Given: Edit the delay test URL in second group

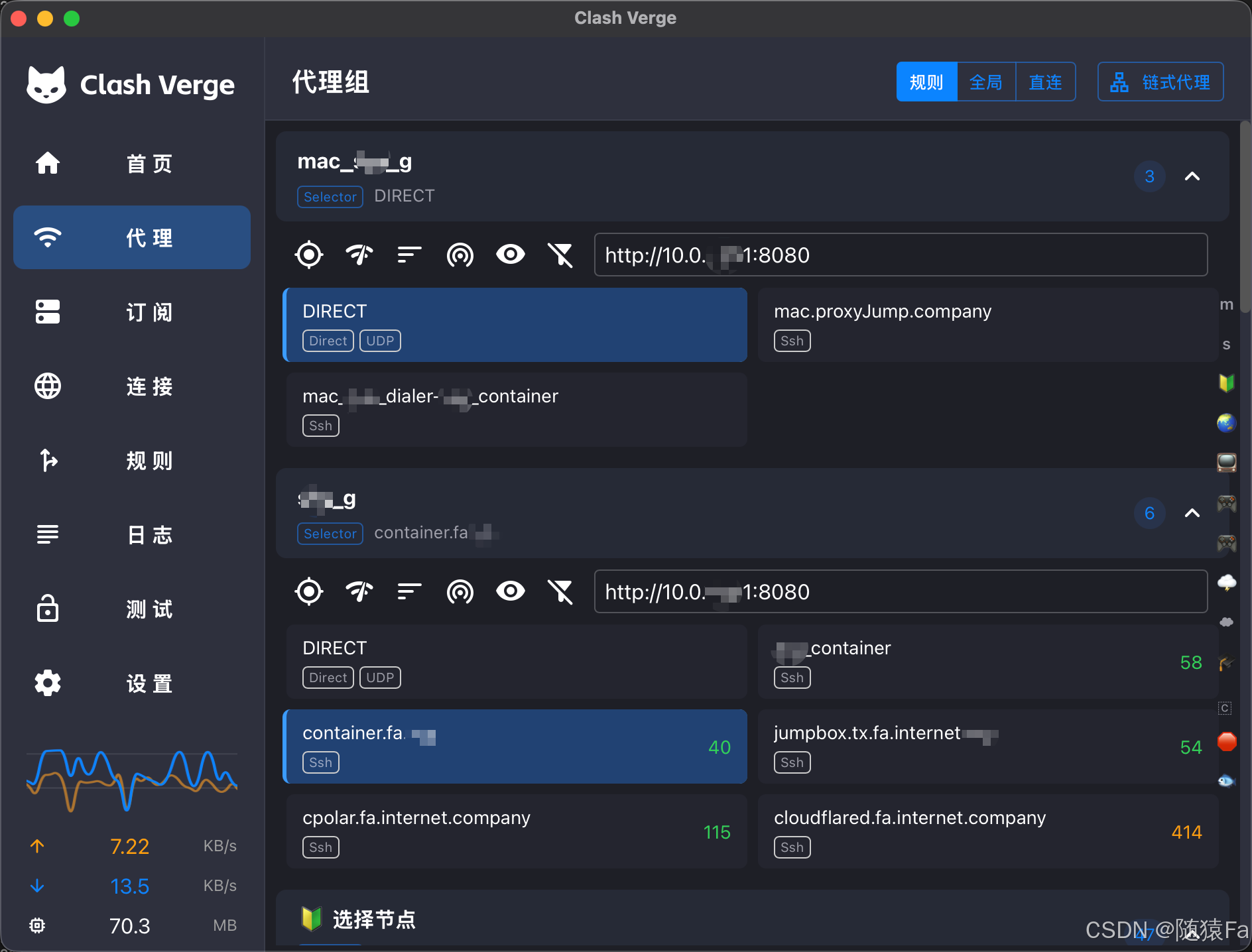Looking at the screenshot, I should [901, 591].
